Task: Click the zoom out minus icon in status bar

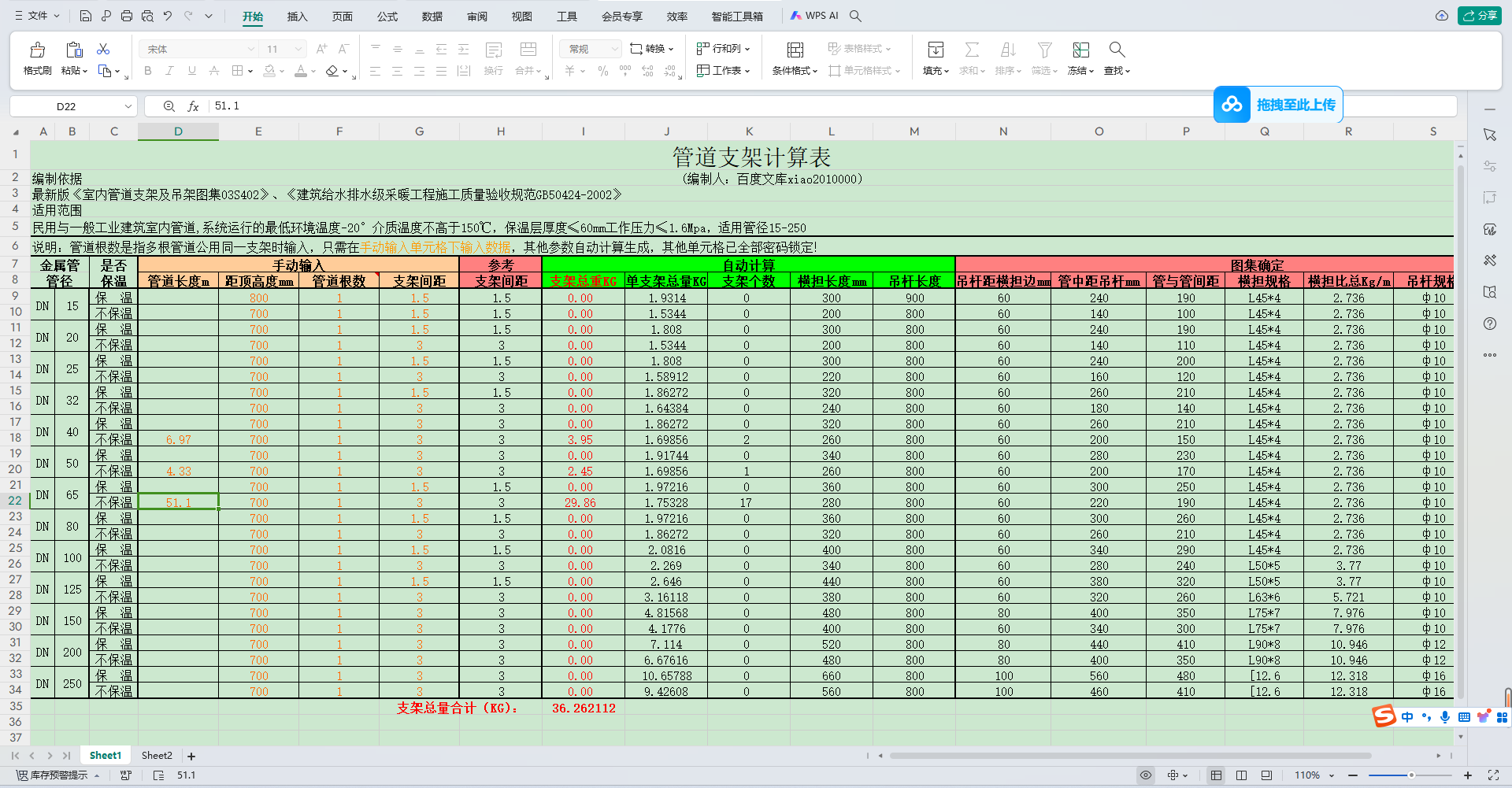Action: tap(1353, 775)
